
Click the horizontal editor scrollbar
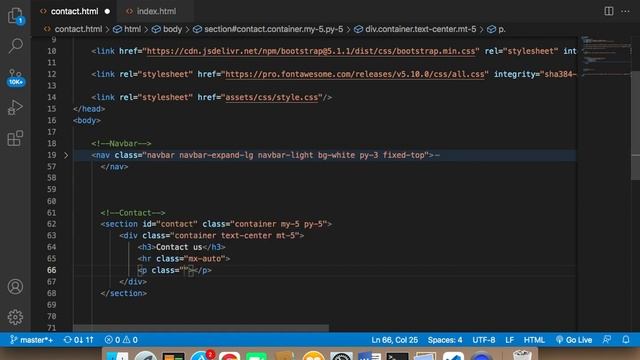[201, 328]
